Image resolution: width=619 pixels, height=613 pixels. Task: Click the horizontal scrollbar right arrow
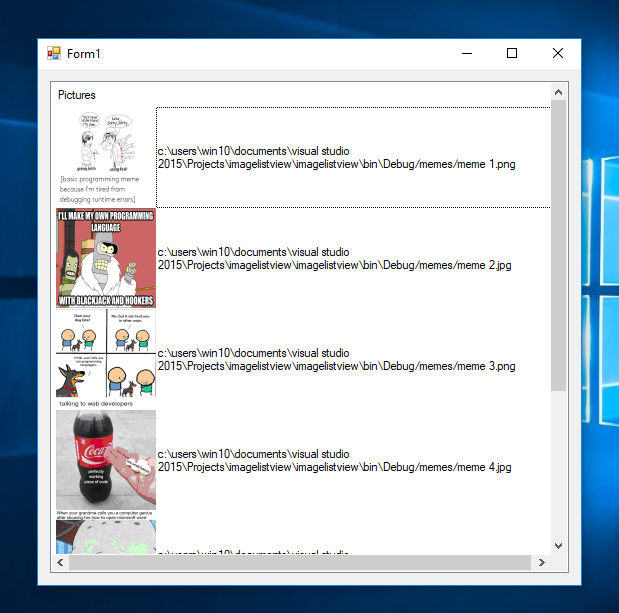[542, 562]
